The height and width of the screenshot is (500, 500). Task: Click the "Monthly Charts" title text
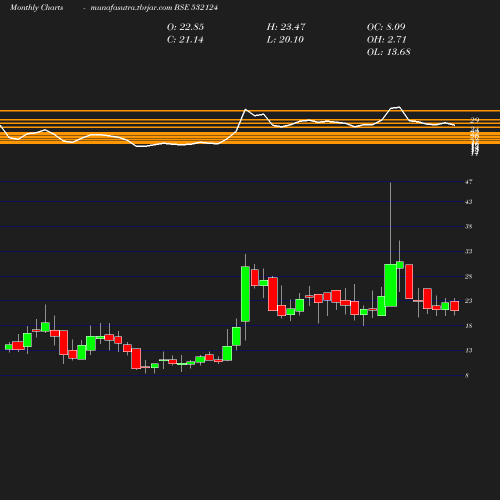click(x=36, y=8)
